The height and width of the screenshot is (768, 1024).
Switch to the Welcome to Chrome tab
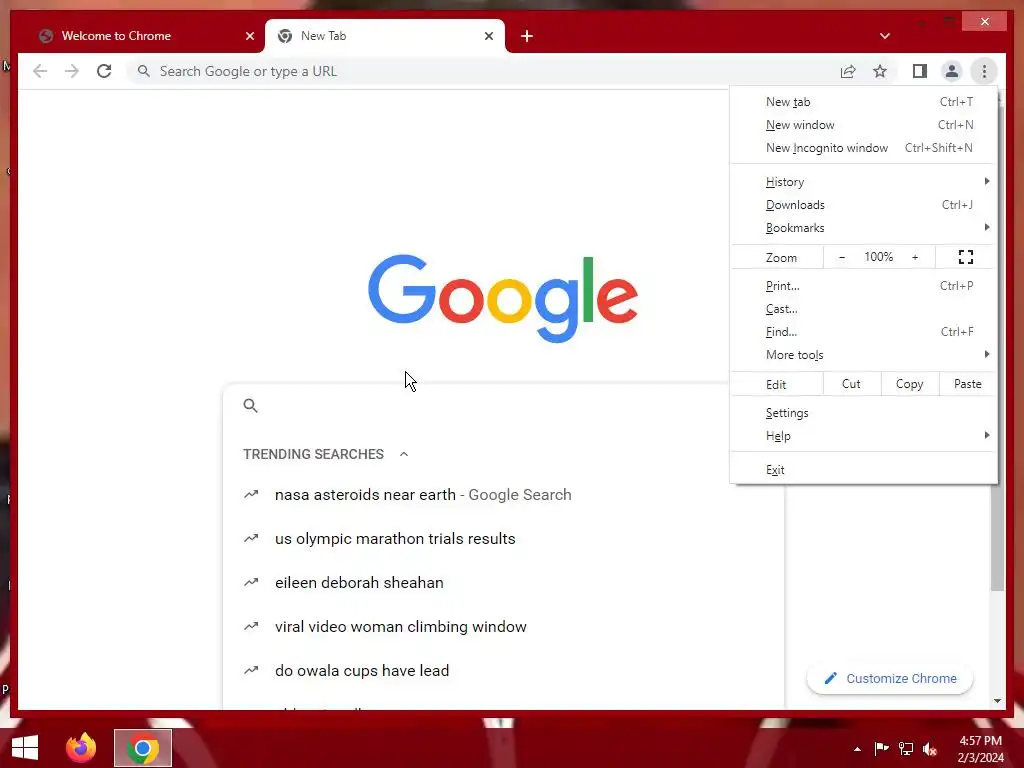pyautogui.click(x=140, y=37)
